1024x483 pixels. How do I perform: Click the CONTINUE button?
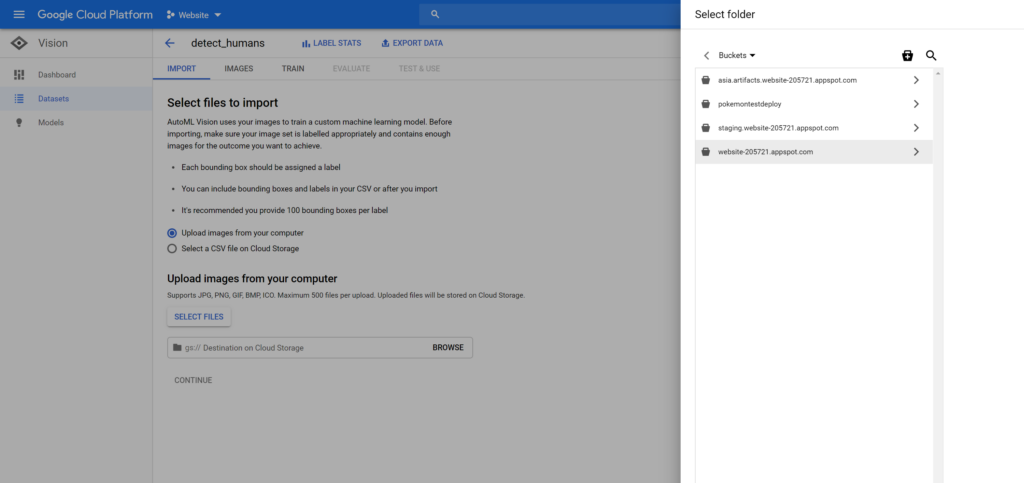coord(193,380)
